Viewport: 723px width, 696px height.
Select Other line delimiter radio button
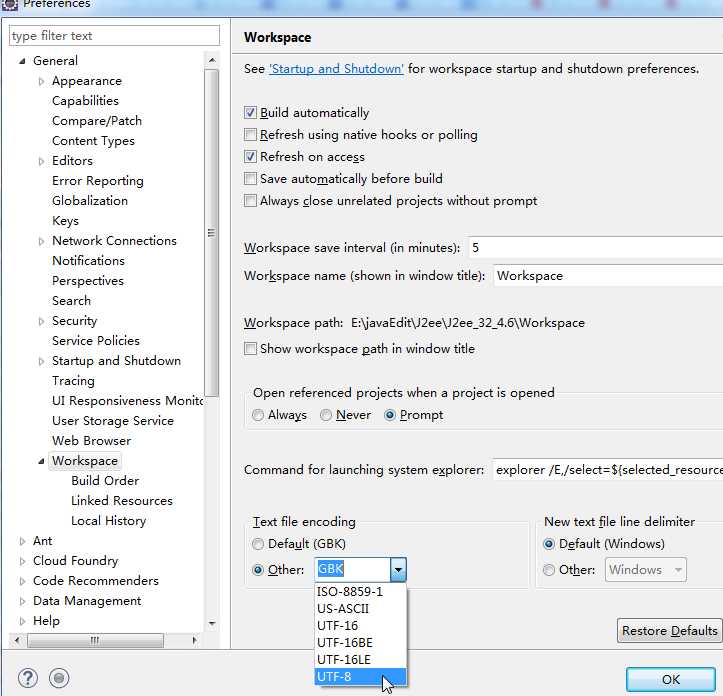pyautogui.click(x=549, y=570)
